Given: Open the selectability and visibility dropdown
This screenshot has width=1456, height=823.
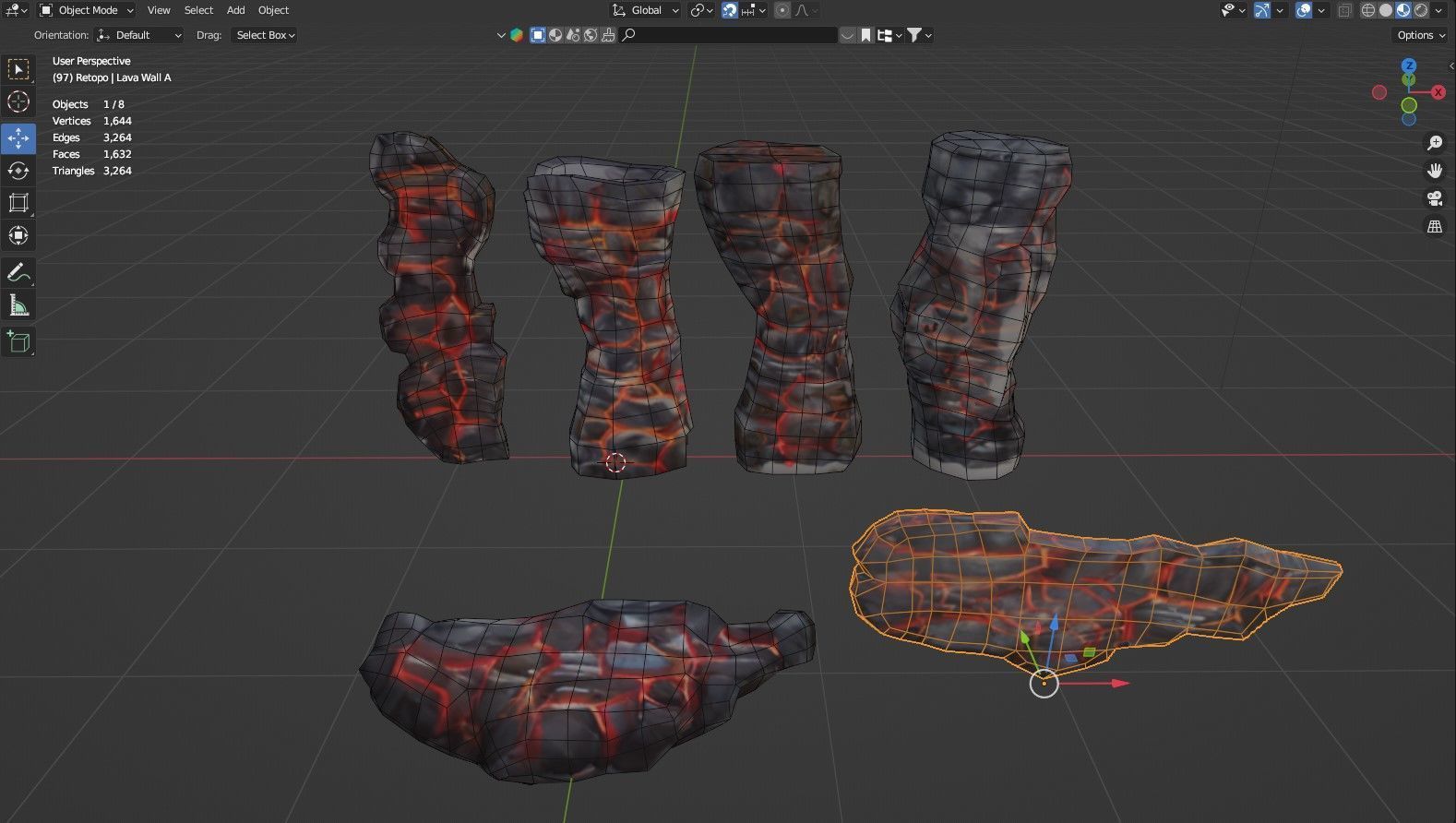Looking at the screenshot, I should click(x=1233, y=10).
